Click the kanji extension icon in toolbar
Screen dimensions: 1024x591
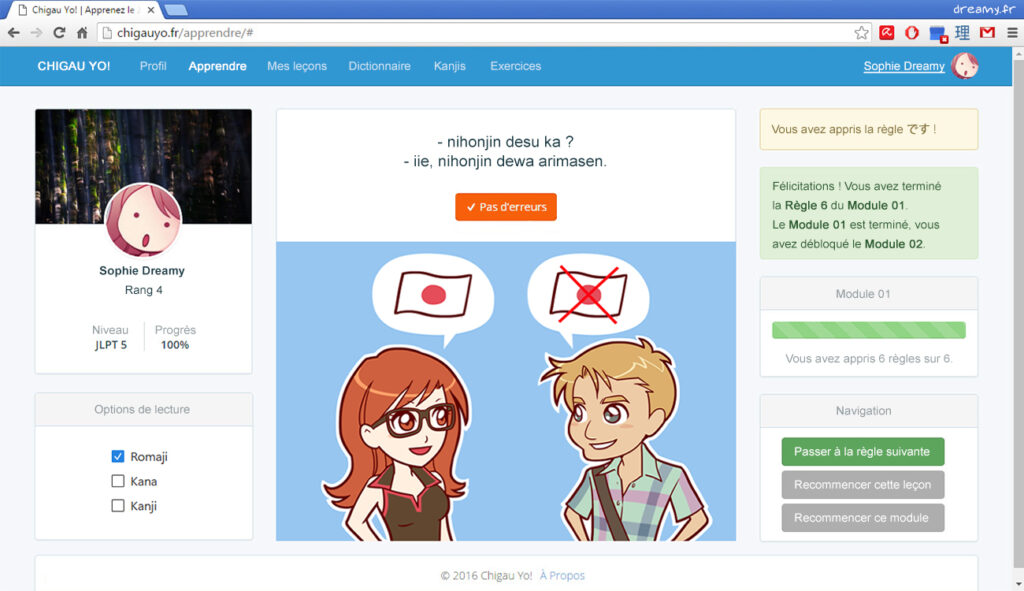(x=963, y=33)
